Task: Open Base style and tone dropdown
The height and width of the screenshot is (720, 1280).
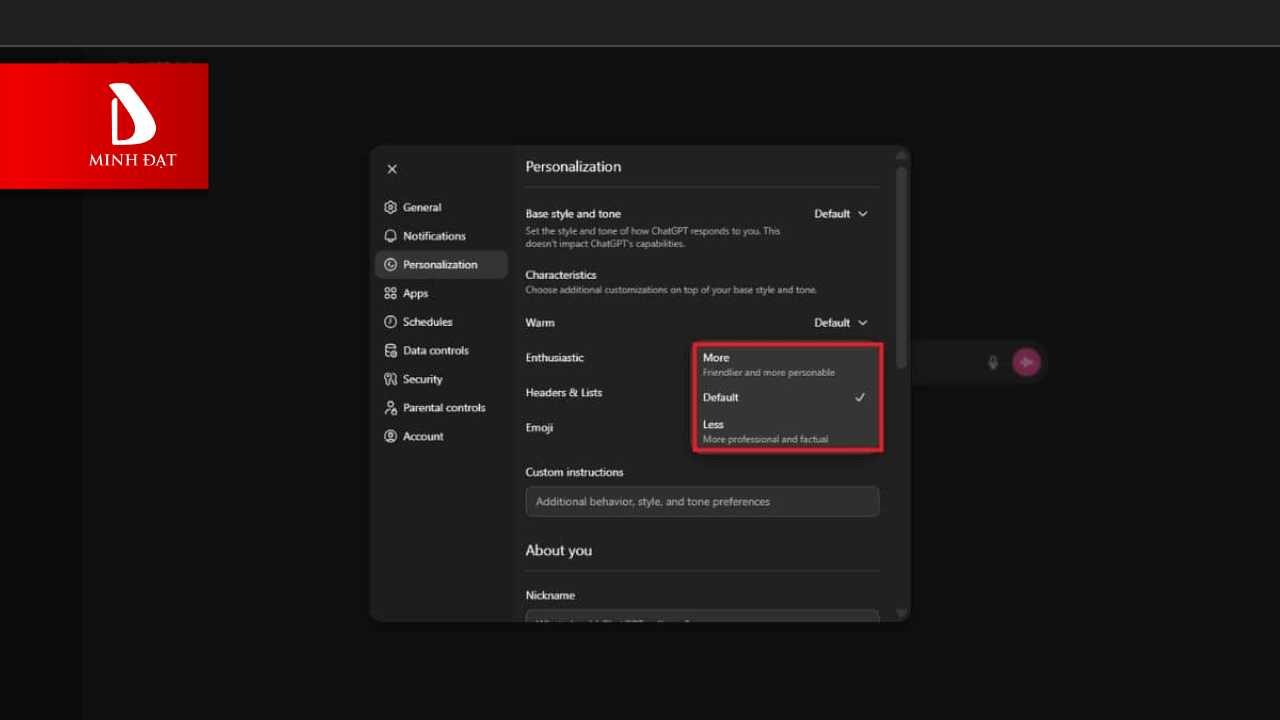Action: click(x=840, y=214)
